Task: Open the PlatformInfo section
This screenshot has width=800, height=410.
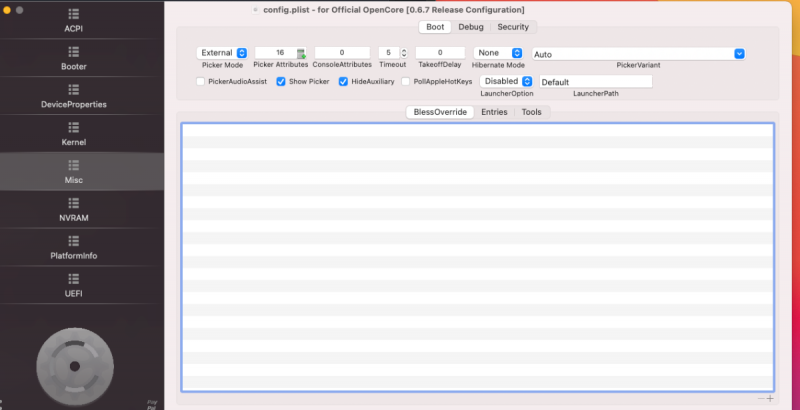Action: 73,247
